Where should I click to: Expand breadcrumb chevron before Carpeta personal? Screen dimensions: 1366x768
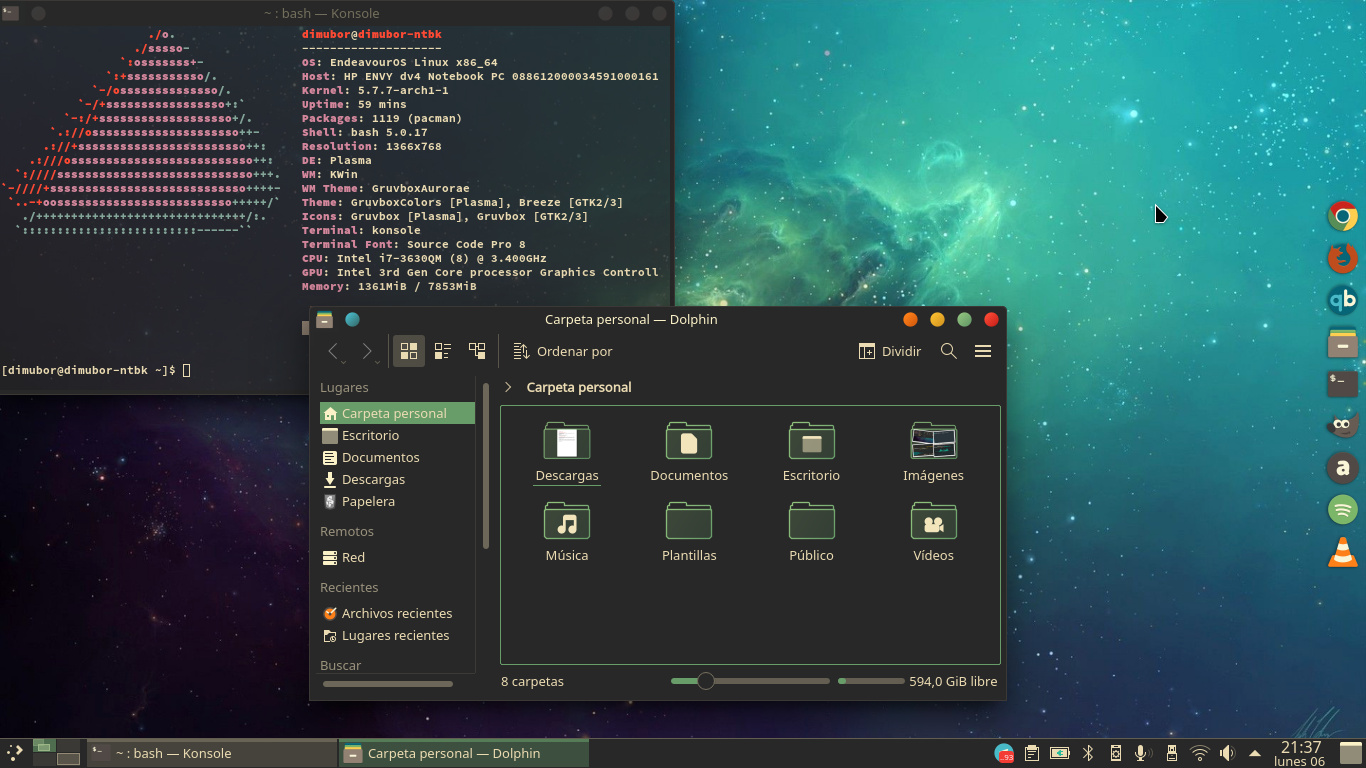point(508,387)
